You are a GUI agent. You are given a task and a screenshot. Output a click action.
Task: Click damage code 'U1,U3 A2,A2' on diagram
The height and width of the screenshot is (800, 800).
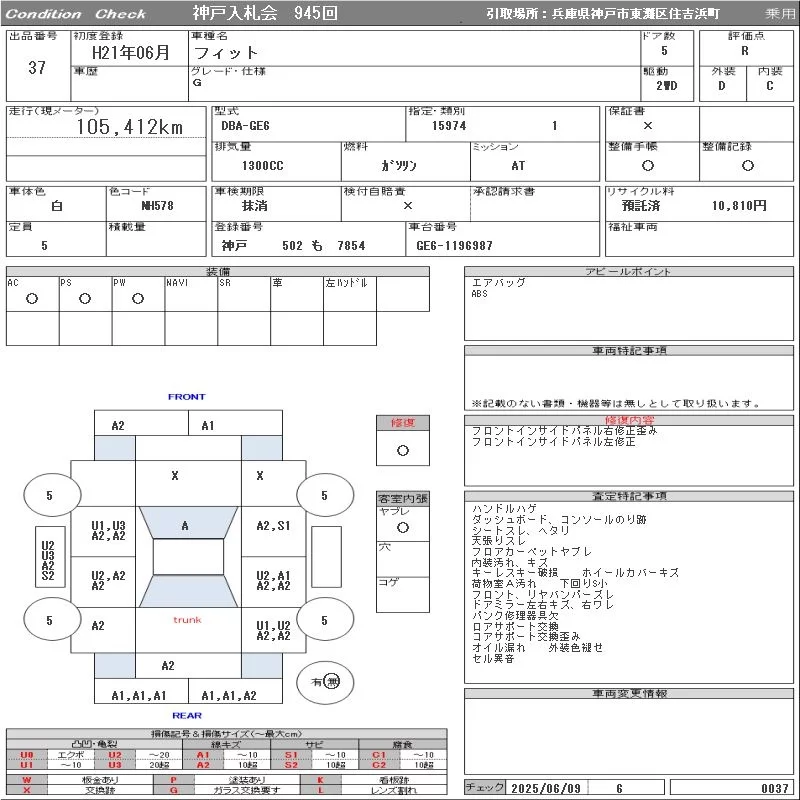click(x=108, y=531)
